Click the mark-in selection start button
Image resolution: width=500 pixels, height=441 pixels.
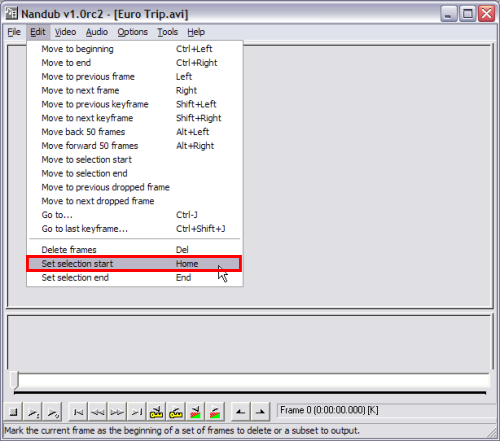(x=241, y=412)
